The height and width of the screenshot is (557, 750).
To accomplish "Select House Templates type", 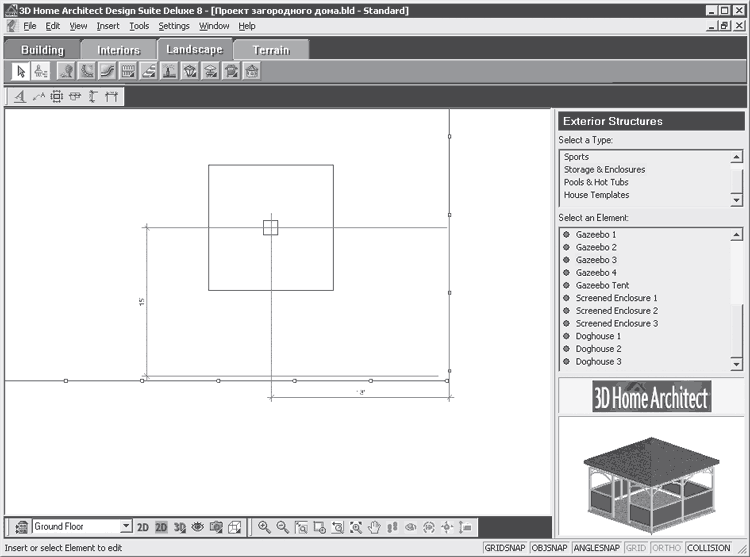I will tap(596, 195).
